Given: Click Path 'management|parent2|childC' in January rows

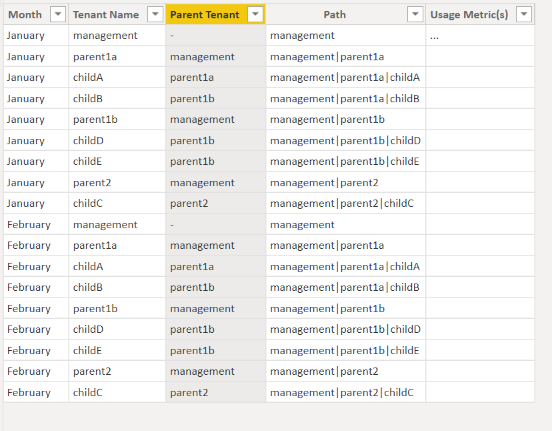Looking at the screenshot, I should [342, 204].
